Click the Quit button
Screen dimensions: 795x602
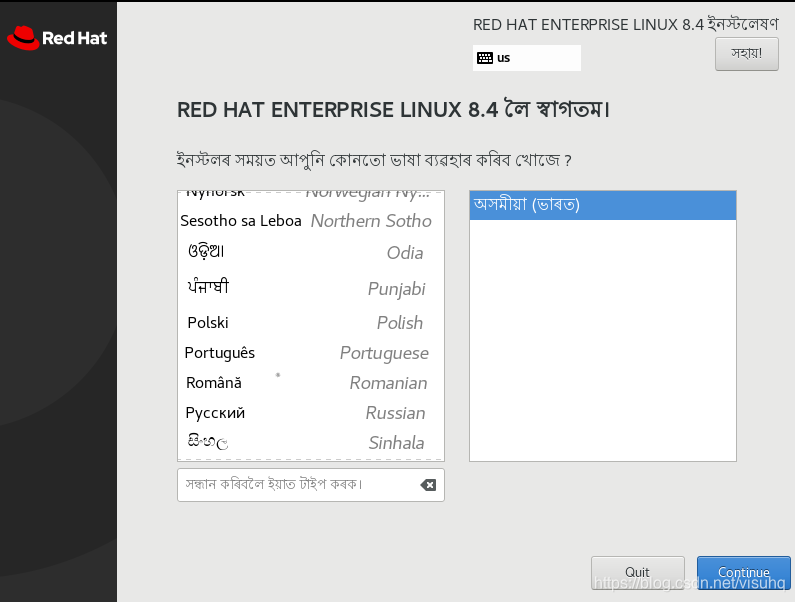pyautogui.click(x=637, y=573)
